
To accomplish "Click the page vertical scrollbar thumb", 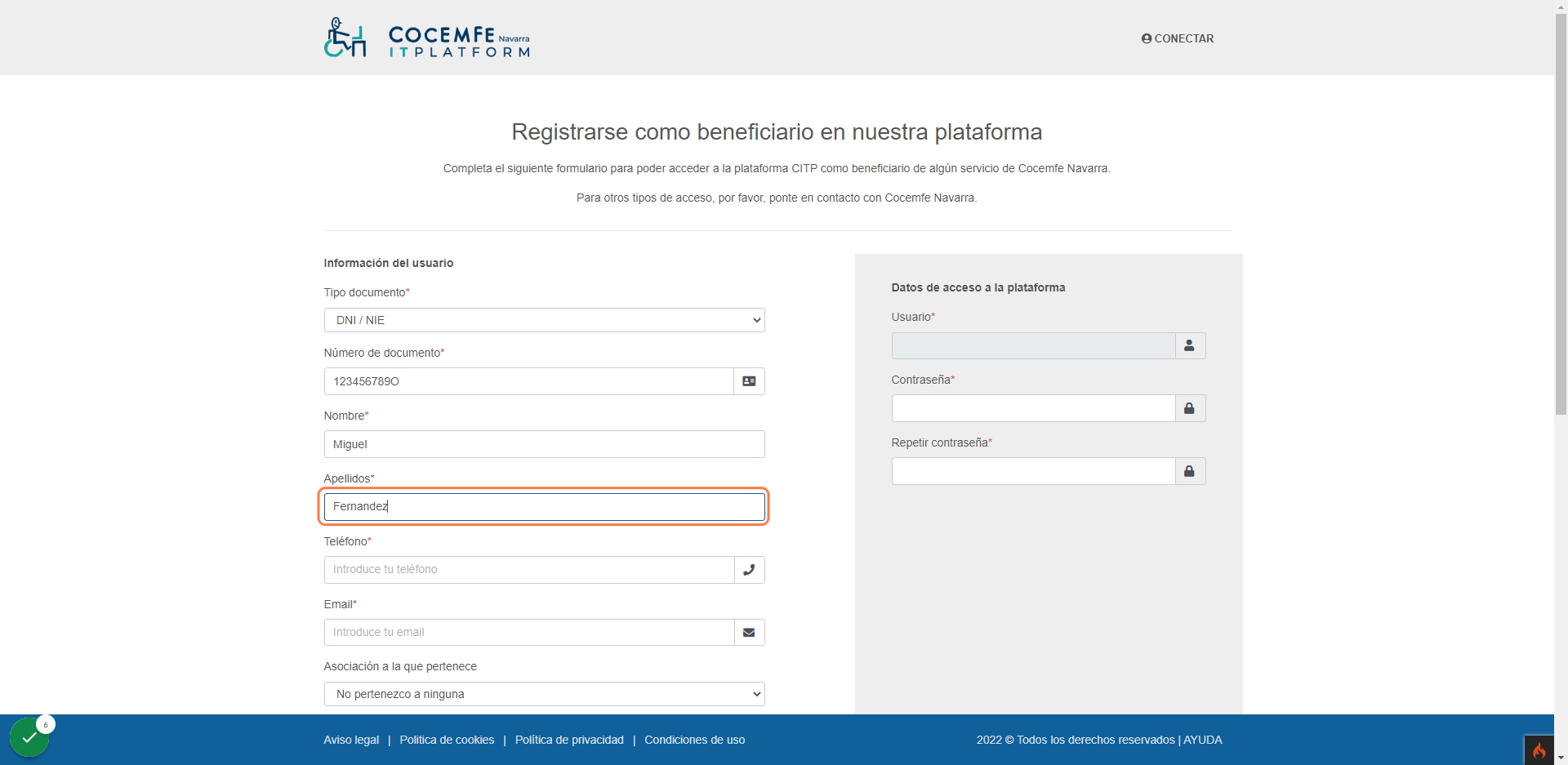I will [x=1561, y=214].
